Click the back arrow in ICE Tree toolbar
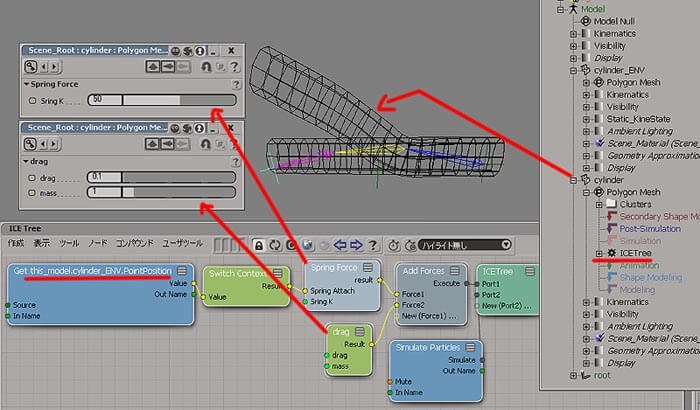Viewport: 700px width, 410px height. pos(340,245)
